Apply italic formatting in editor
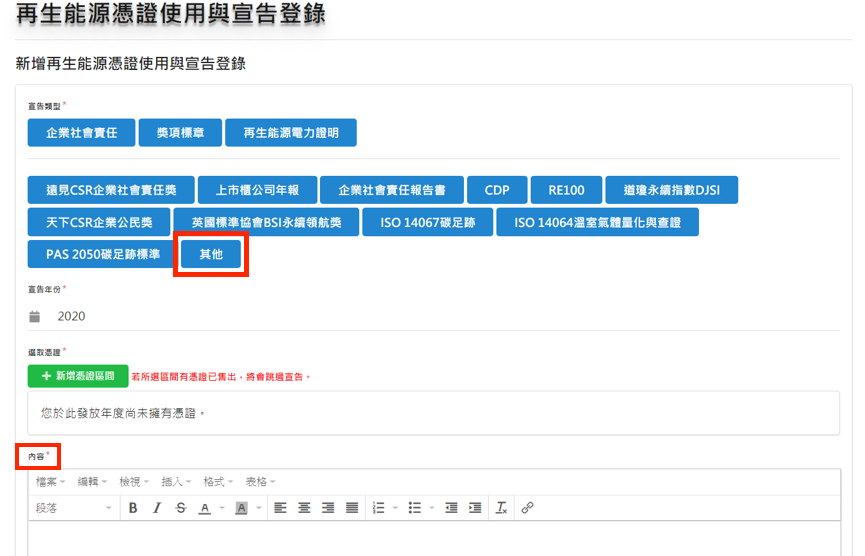Image resolution: width=865 pixels, height=556 pixels. [157, 508]
